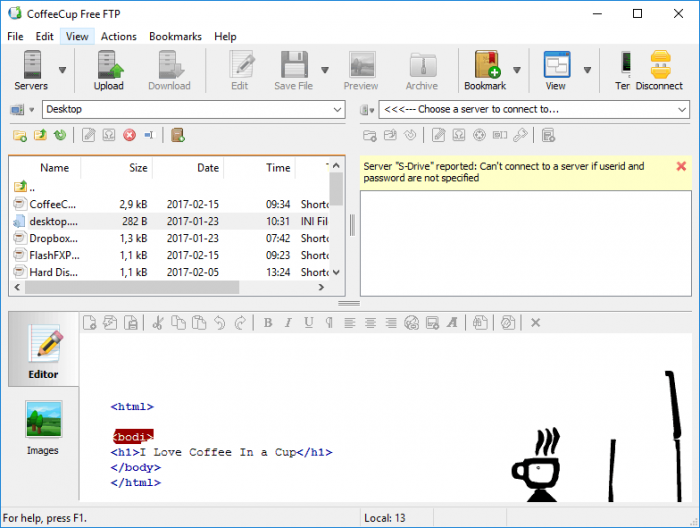Viewport: 700px width, 528px height.
Task: Click italic formatting in editor toolbar
Action: [288, 323]
